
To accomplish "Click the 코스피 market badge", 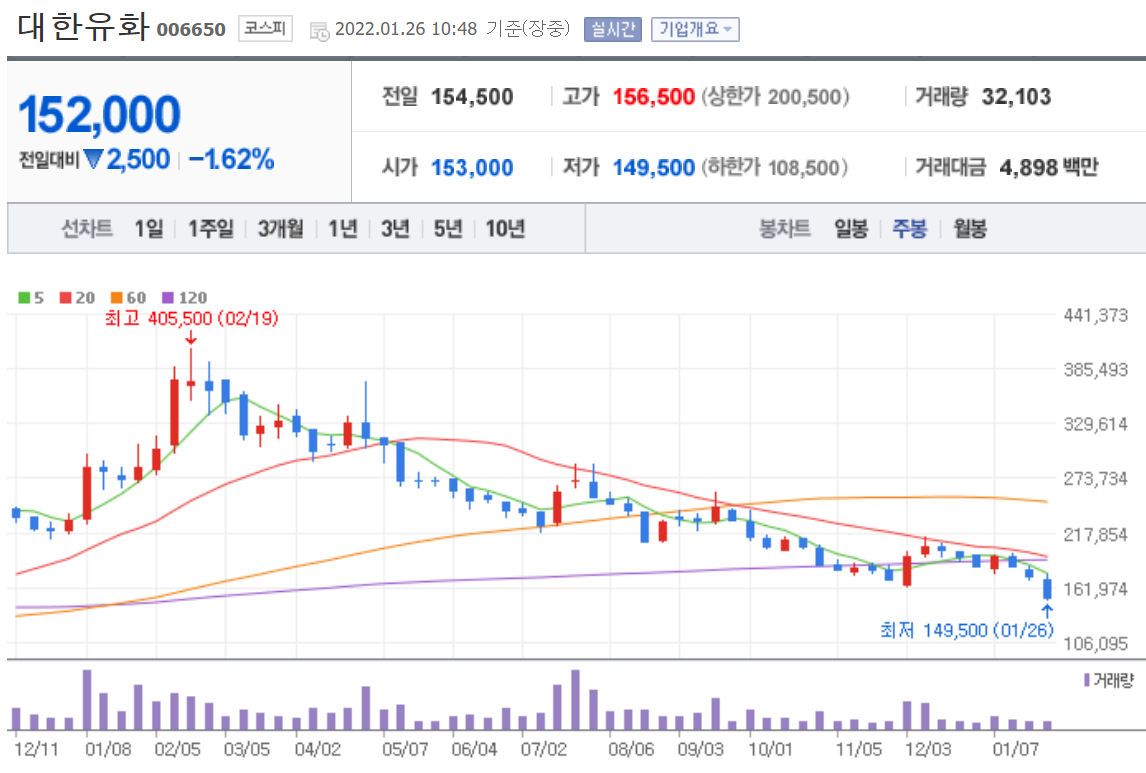I will pos(265,28).
